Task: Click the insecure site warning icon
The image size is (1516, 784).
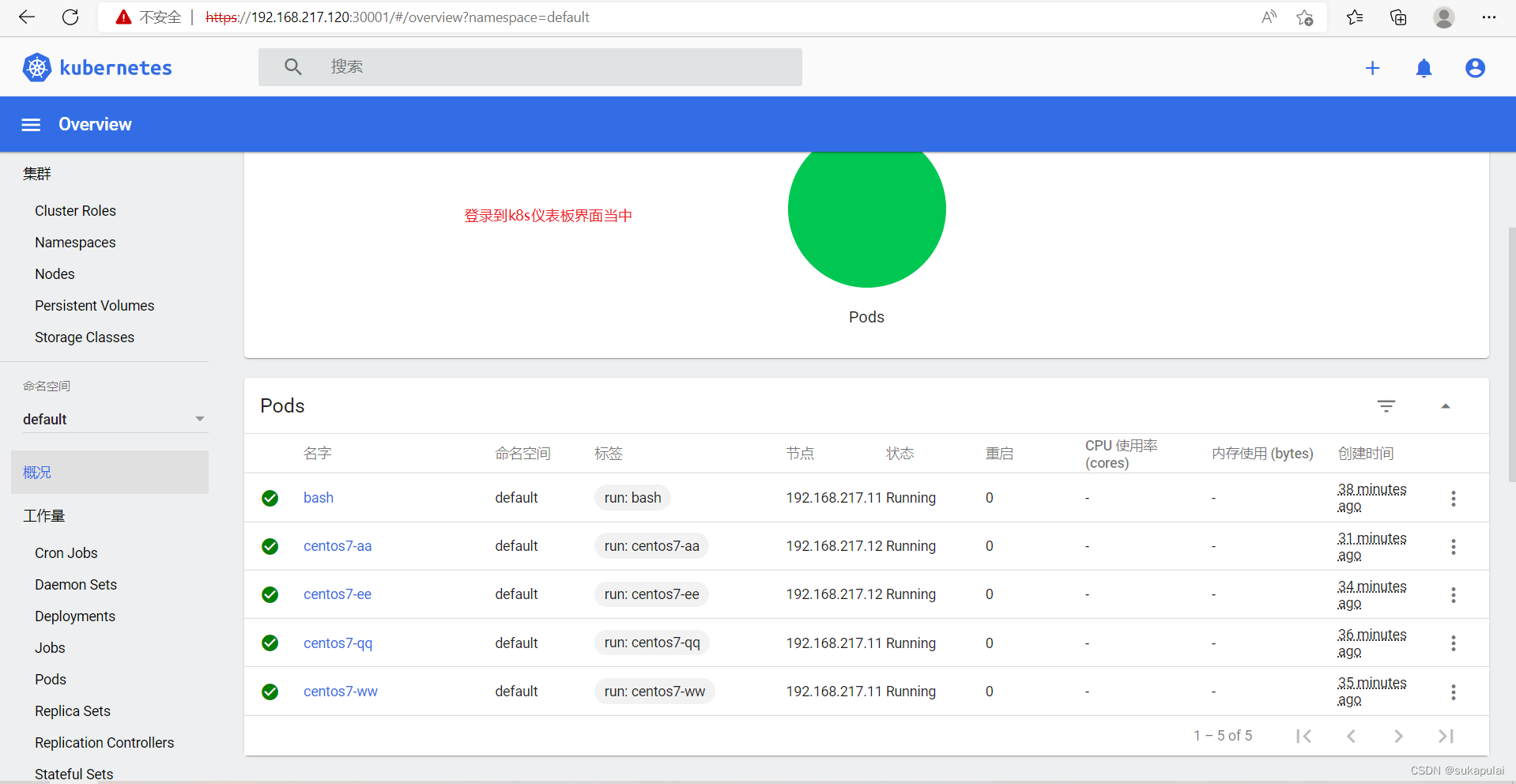Action: click(x=123, y=17)
